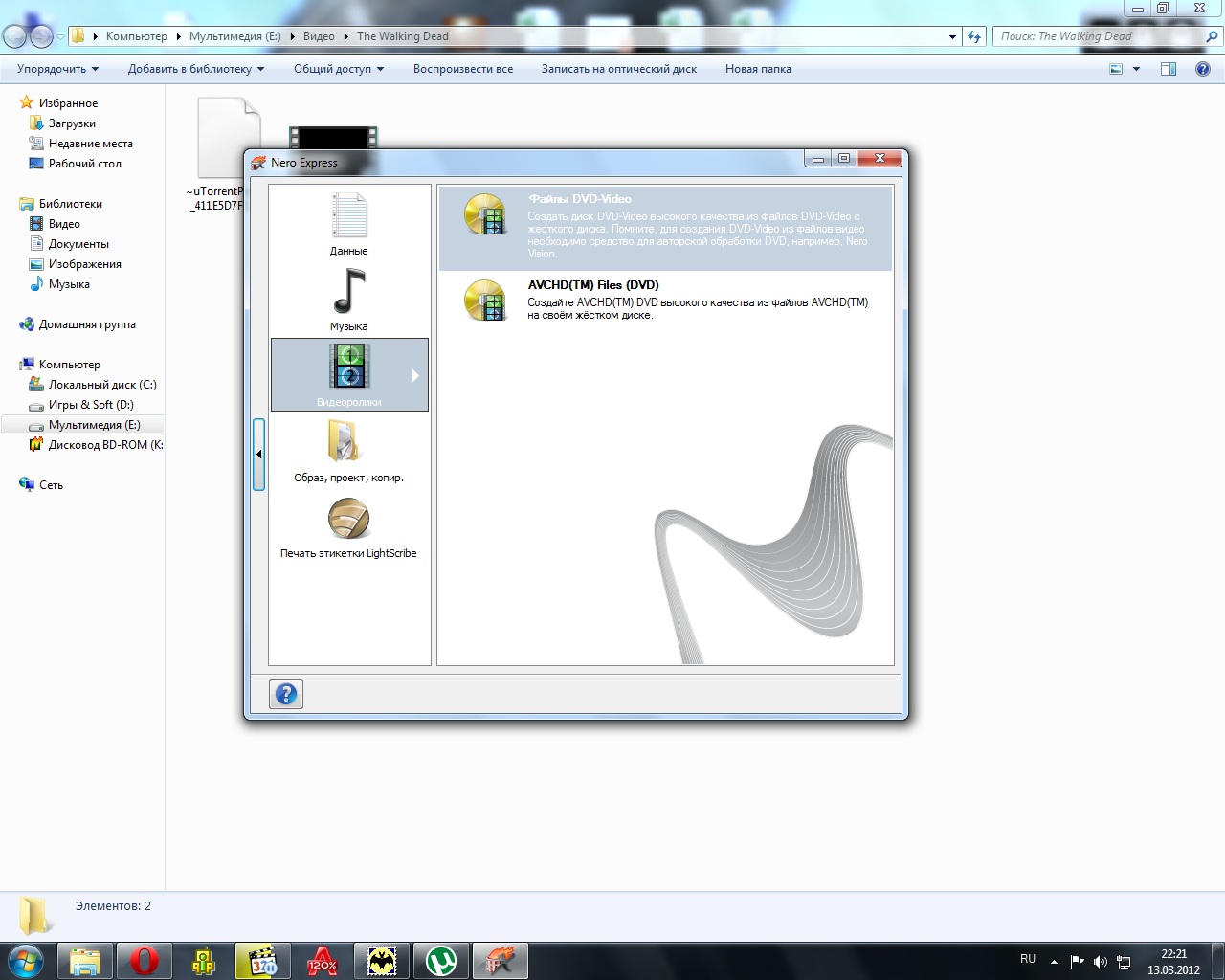The width and height of the screenshot is (1225, 980).
Task: Click Мультимедиа (E:) in the address bar
Action: click(x=235, y=36)
